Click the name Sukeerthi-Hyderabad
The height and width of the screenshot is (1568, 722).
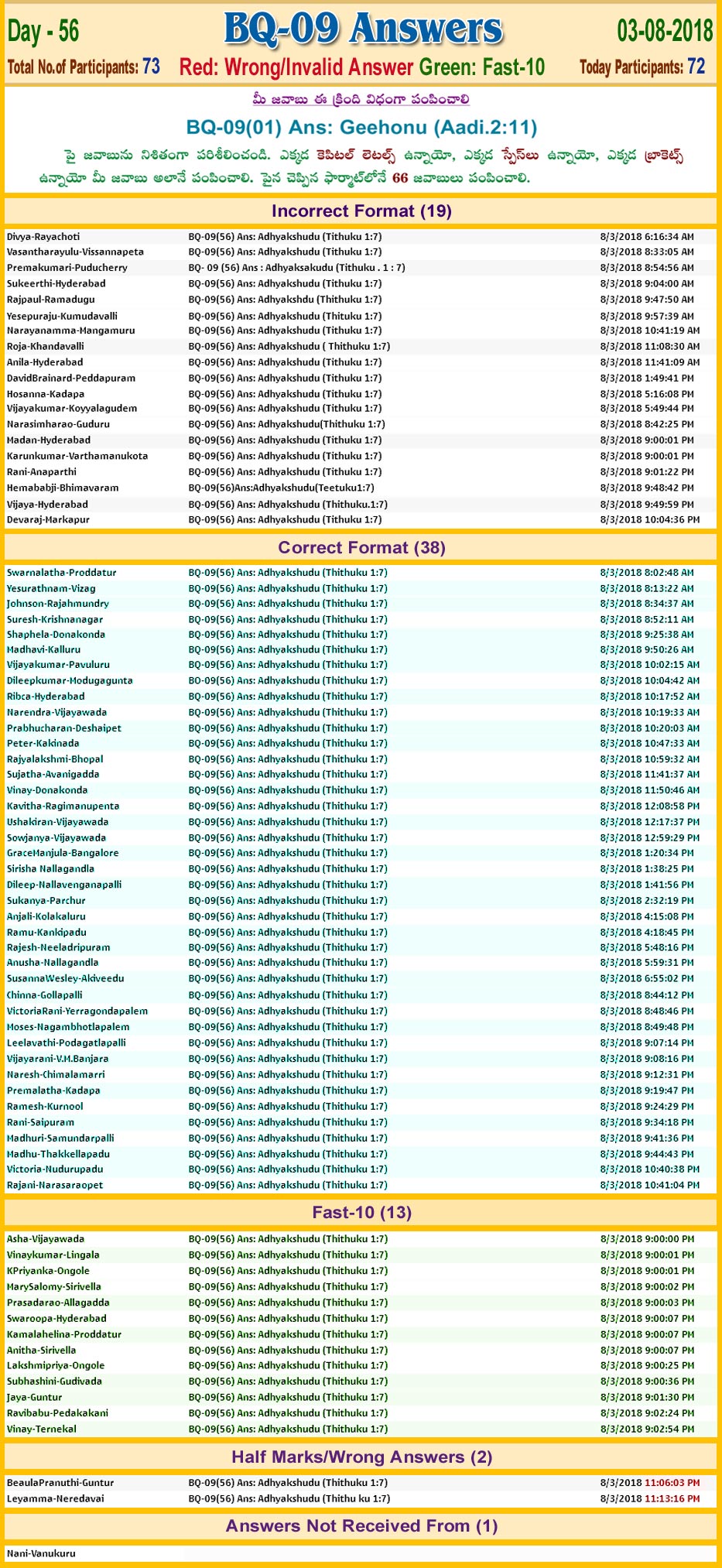[56, 283]
